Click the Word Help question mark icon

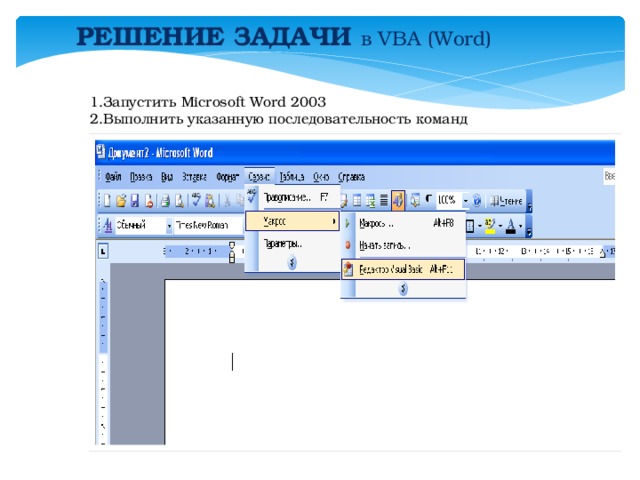[477, 200]
